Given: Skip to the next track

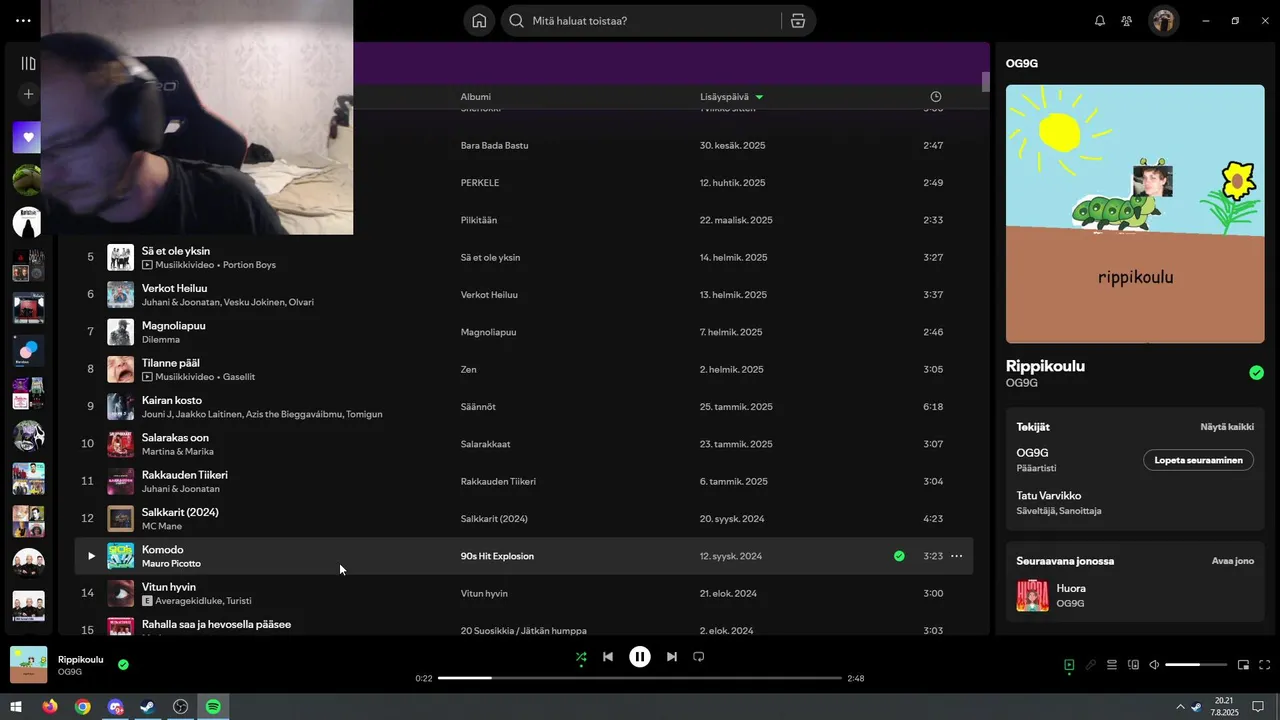Looking at the screenshot, I should [x=672, y=657].
